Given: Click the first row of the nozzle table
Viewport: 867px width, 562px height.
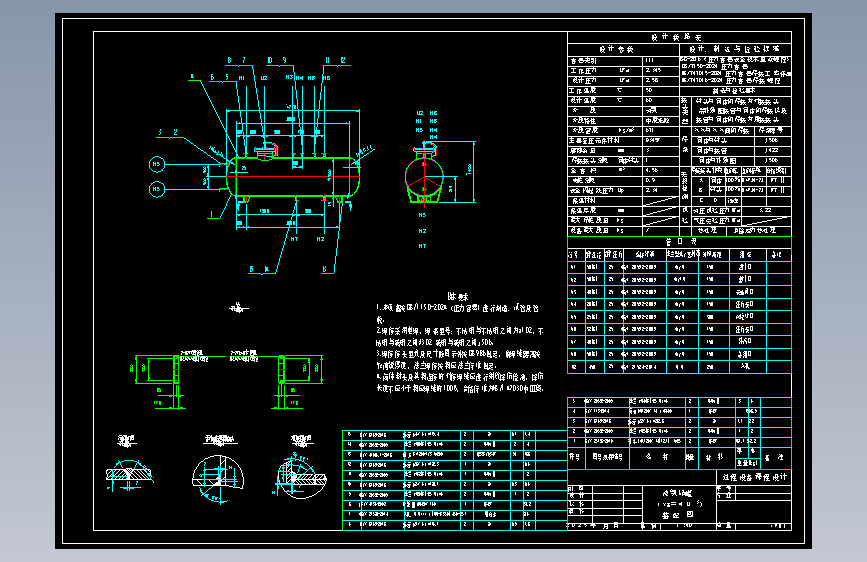Looking at the screenshot, I should tap(680, 267).
